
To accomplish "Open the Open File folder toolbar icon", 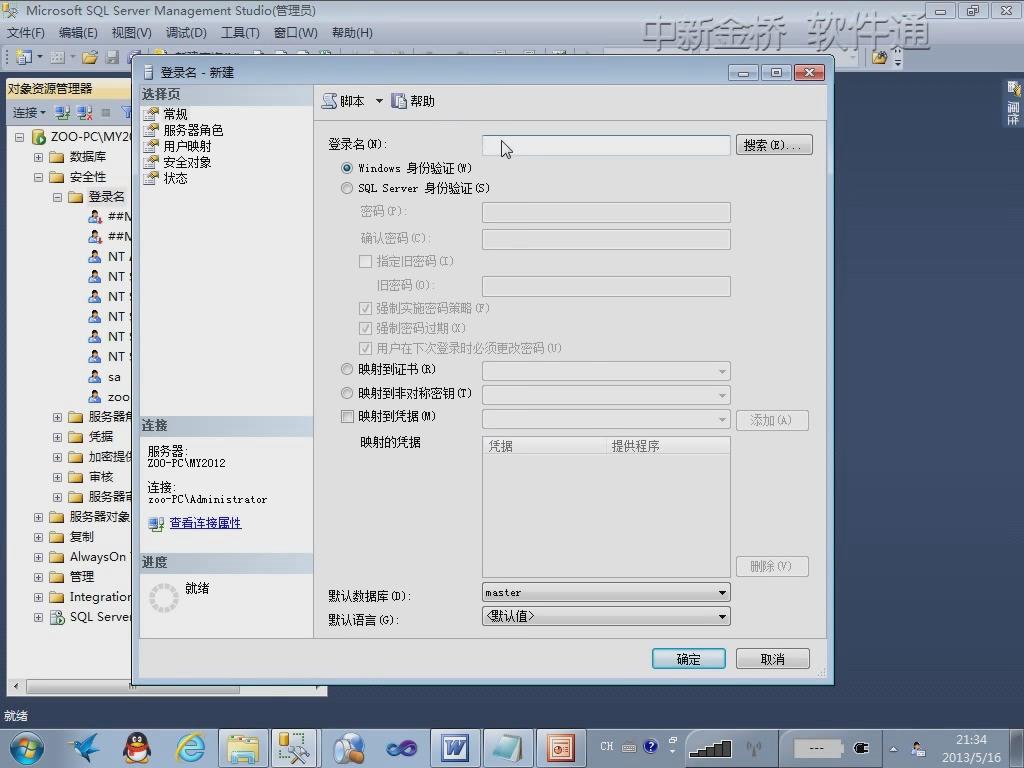I will pos(90,57).
